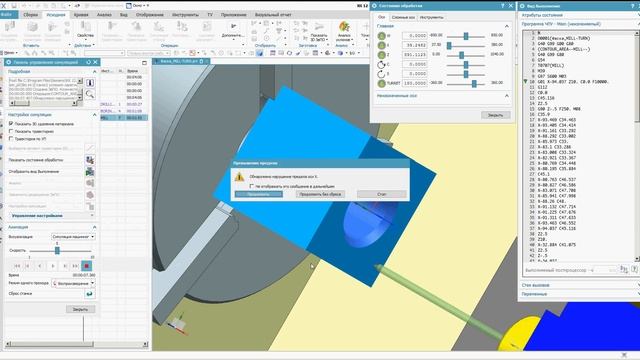Screen dimensions: 640x360
Task: Click the NC program list vertical scrollbar
Action: point(637,146)
